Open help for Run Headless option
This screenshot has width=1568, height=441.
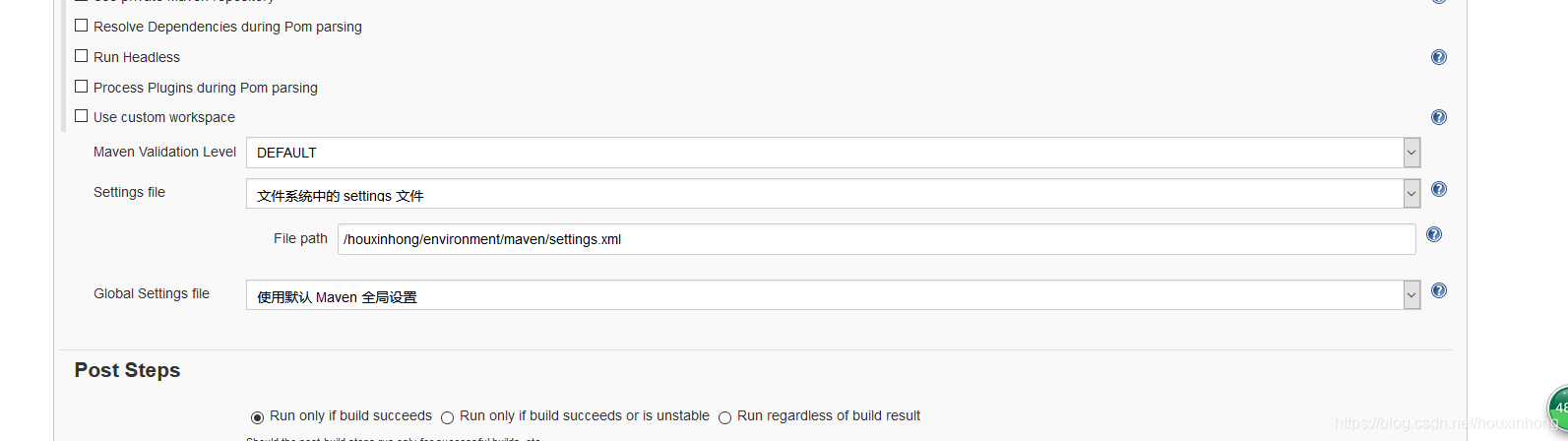[x=1438, y=57]
